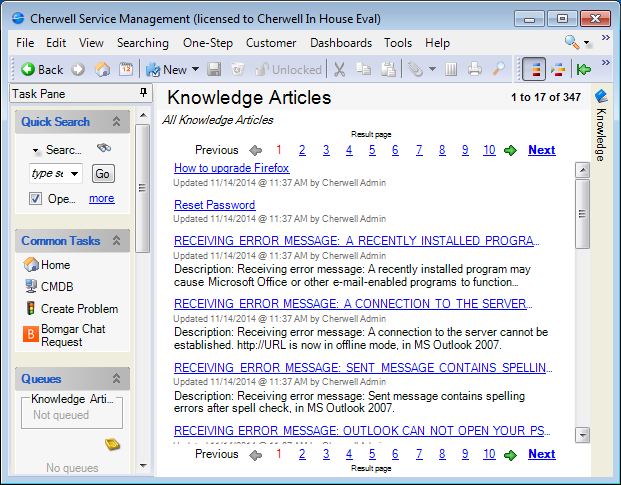Open the One-Step menu

pyautogui.click(x=207, y=43)
